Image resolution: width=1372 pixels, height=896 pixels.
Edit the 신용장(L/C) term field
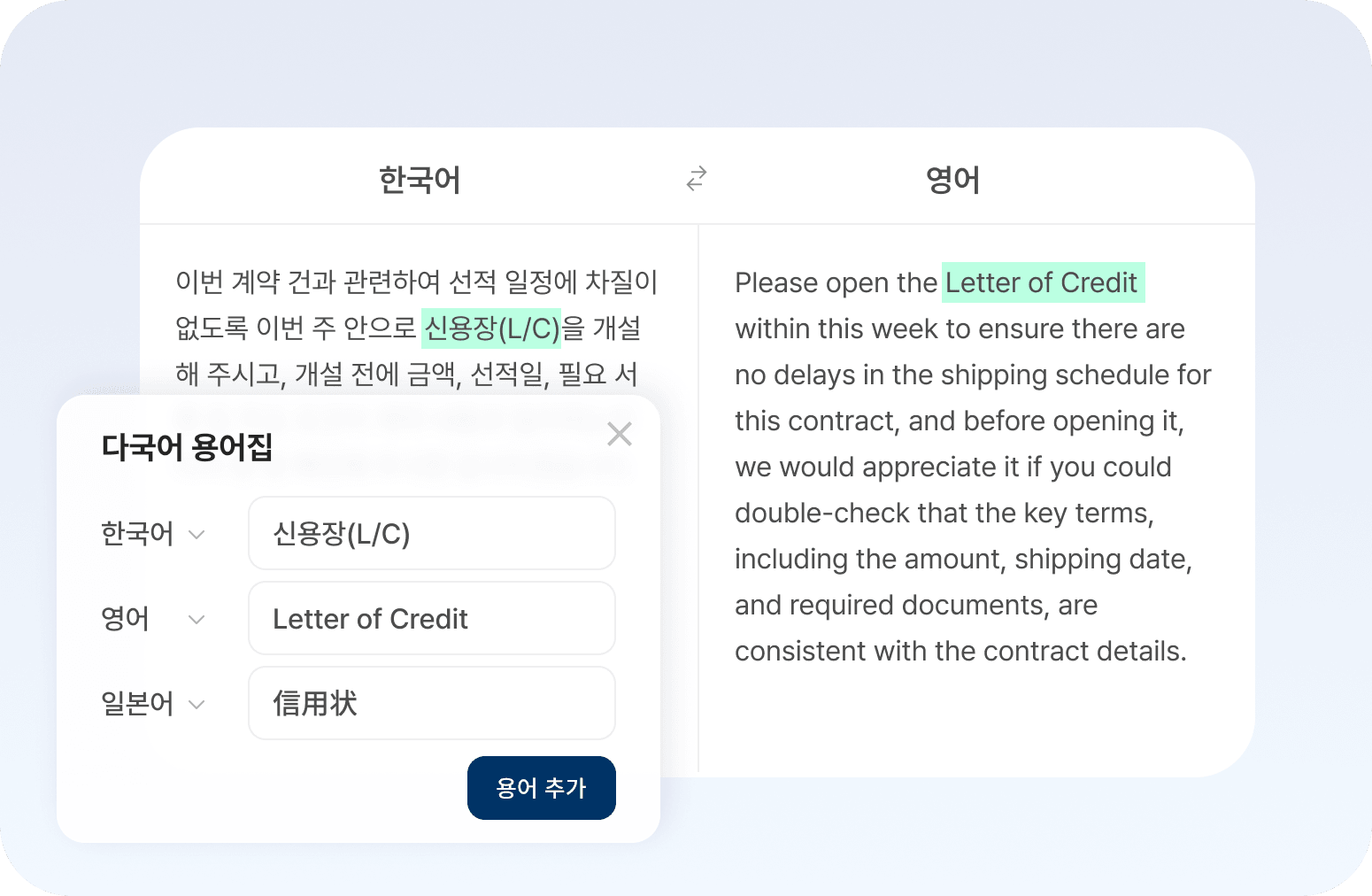pos(432,533)
